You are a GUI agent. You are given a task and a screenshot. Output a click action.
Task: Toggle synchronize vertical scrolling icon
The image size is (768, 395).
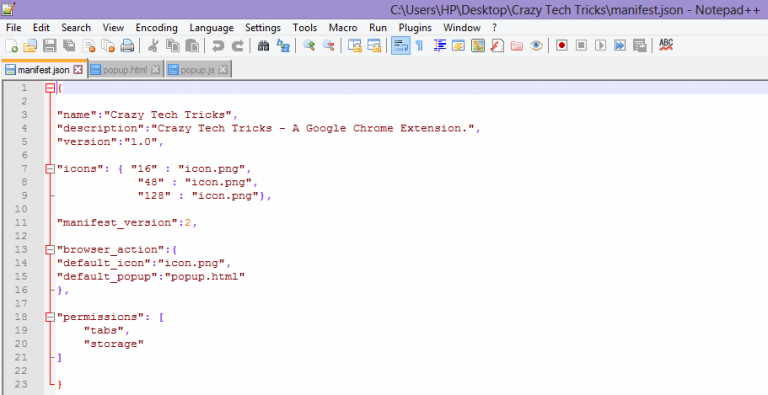click(x=355, y=46)
